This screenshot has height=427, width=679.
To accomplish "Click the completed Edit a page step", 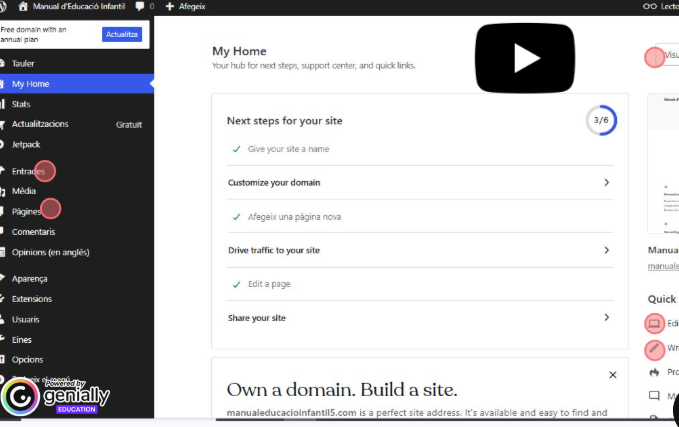I will point(269,284).
